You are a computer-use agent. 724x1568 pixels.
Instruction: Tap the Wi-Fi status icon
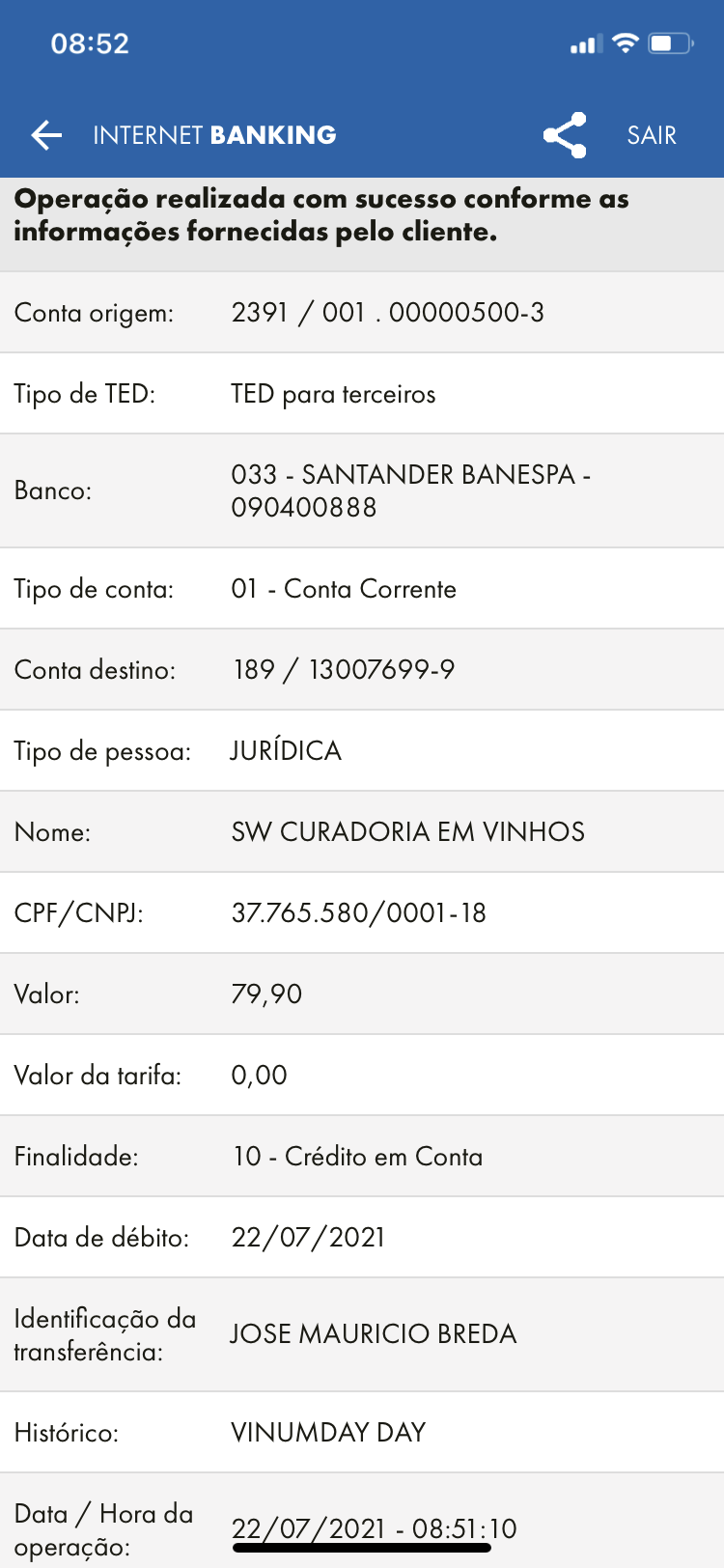(x=626, y=43)
